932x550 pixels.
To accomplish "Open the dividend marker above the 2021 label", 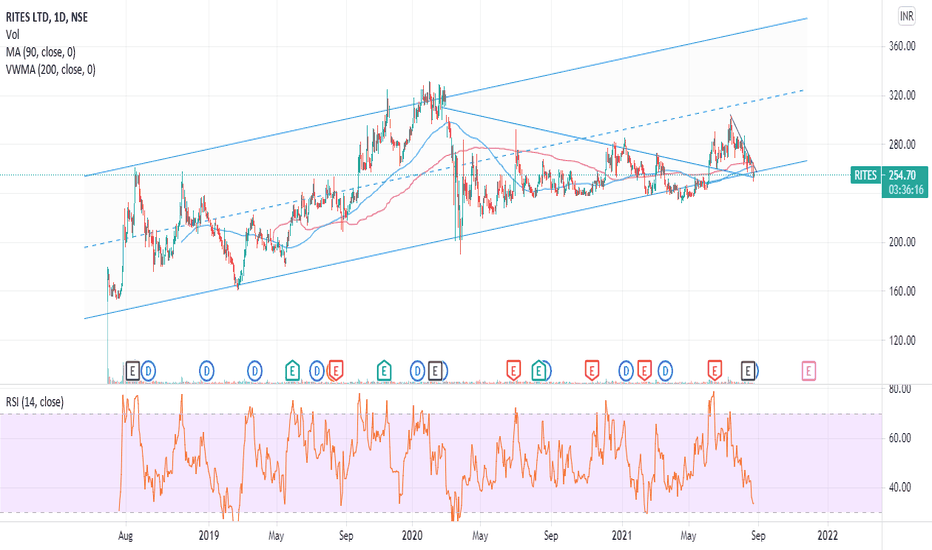I will [x=625, y=372].
